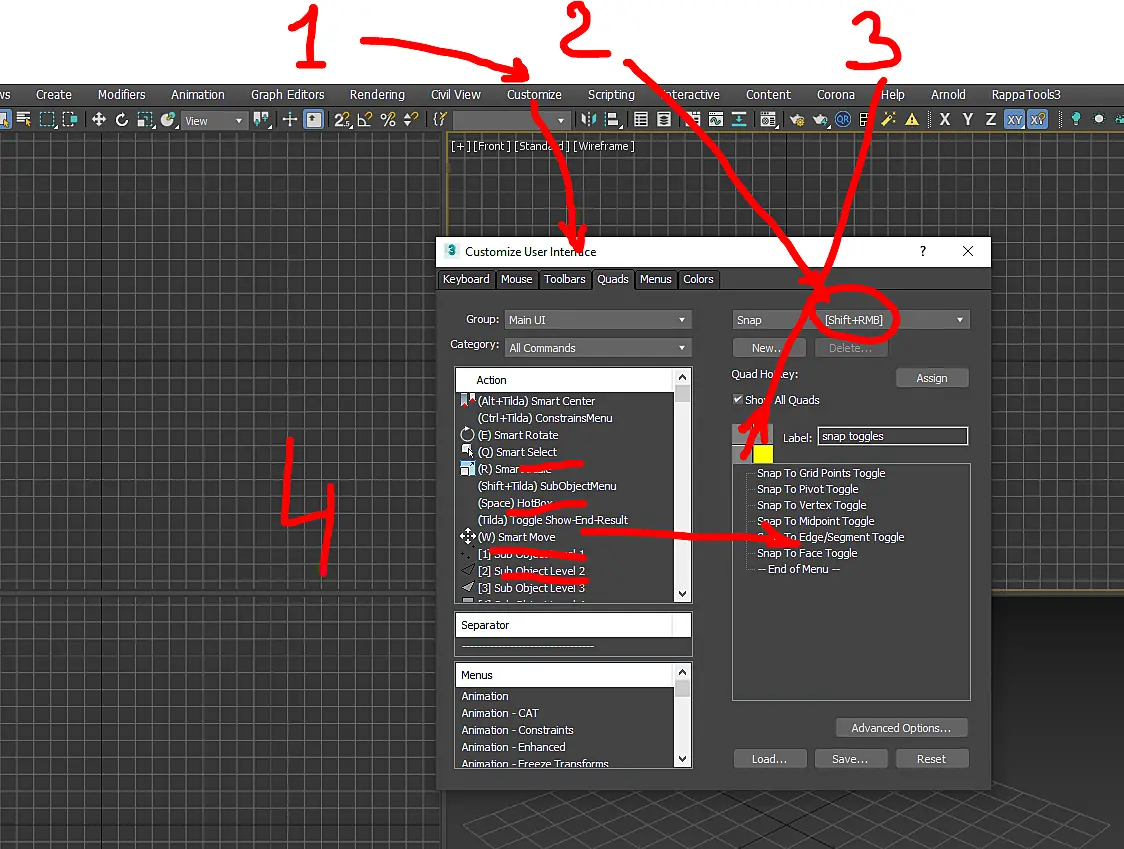Screen dimensions: 1124x849
Task: Select the Scale tool in main toolbar
Action: pyautogui.click(x=146, y=120)
